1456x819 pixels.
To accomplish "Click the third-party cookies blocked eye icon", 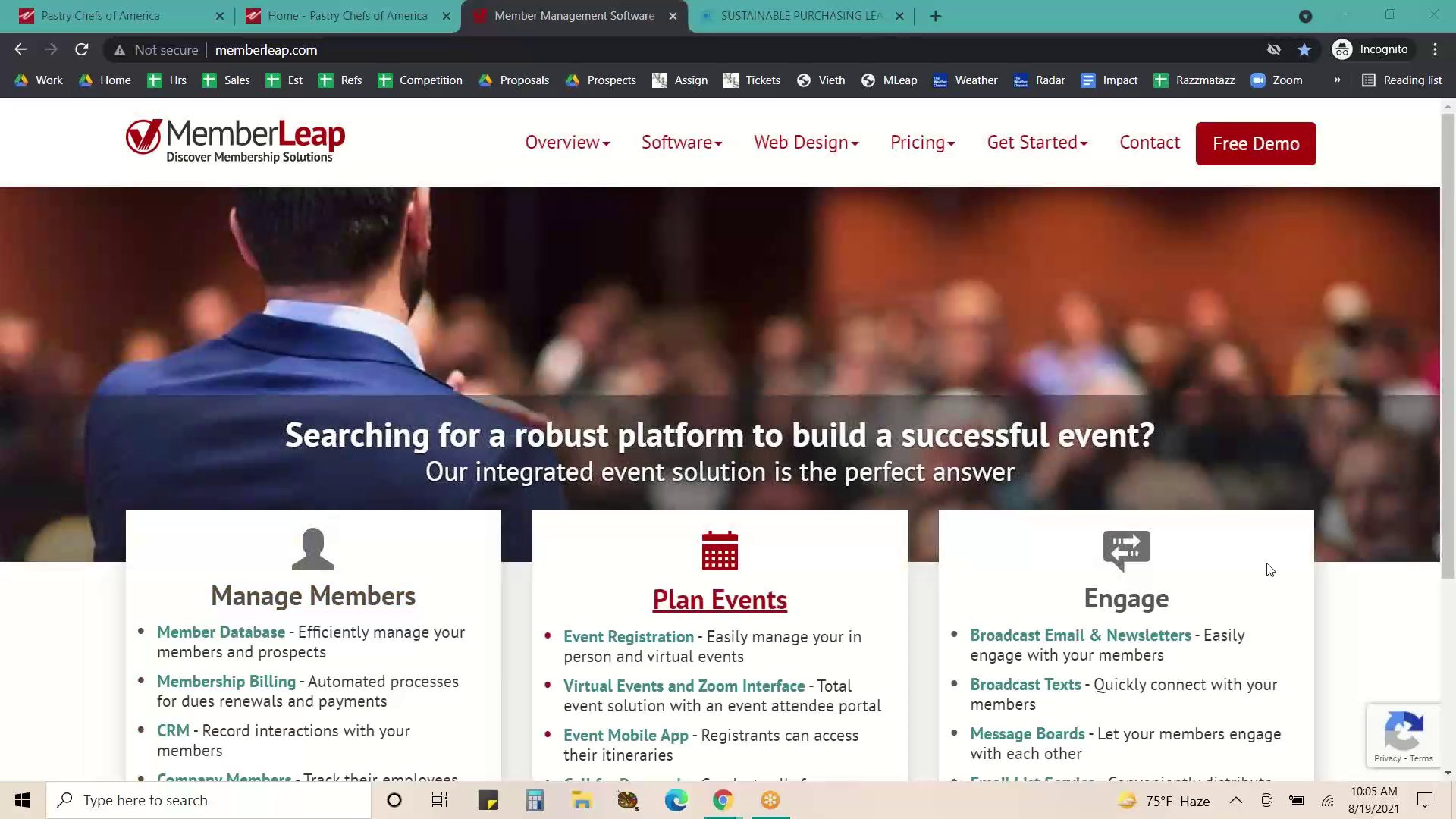I will (1274, 49).
